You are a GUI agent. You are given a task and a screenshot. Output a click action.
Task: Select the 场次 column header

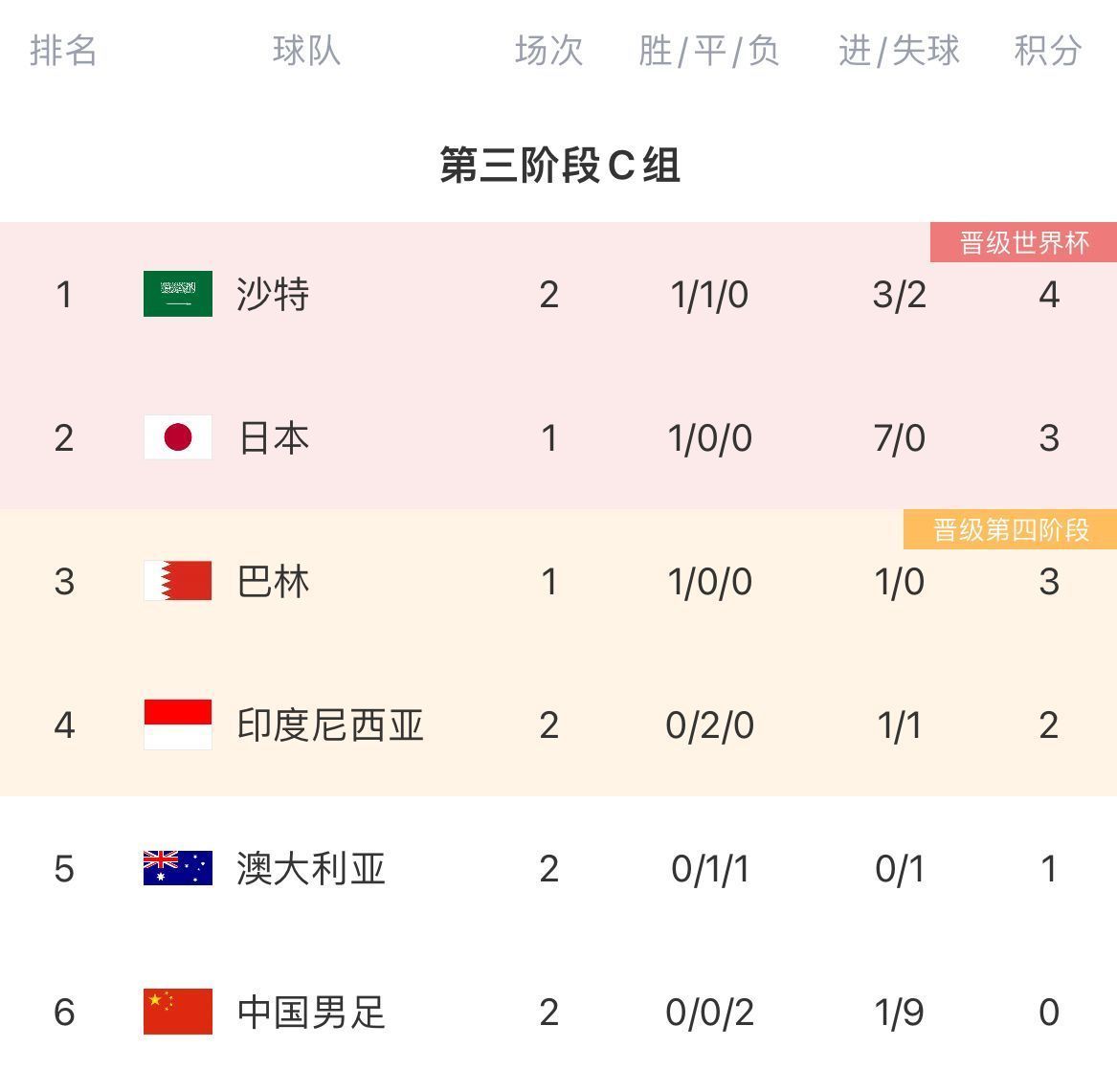pos(548,51)
